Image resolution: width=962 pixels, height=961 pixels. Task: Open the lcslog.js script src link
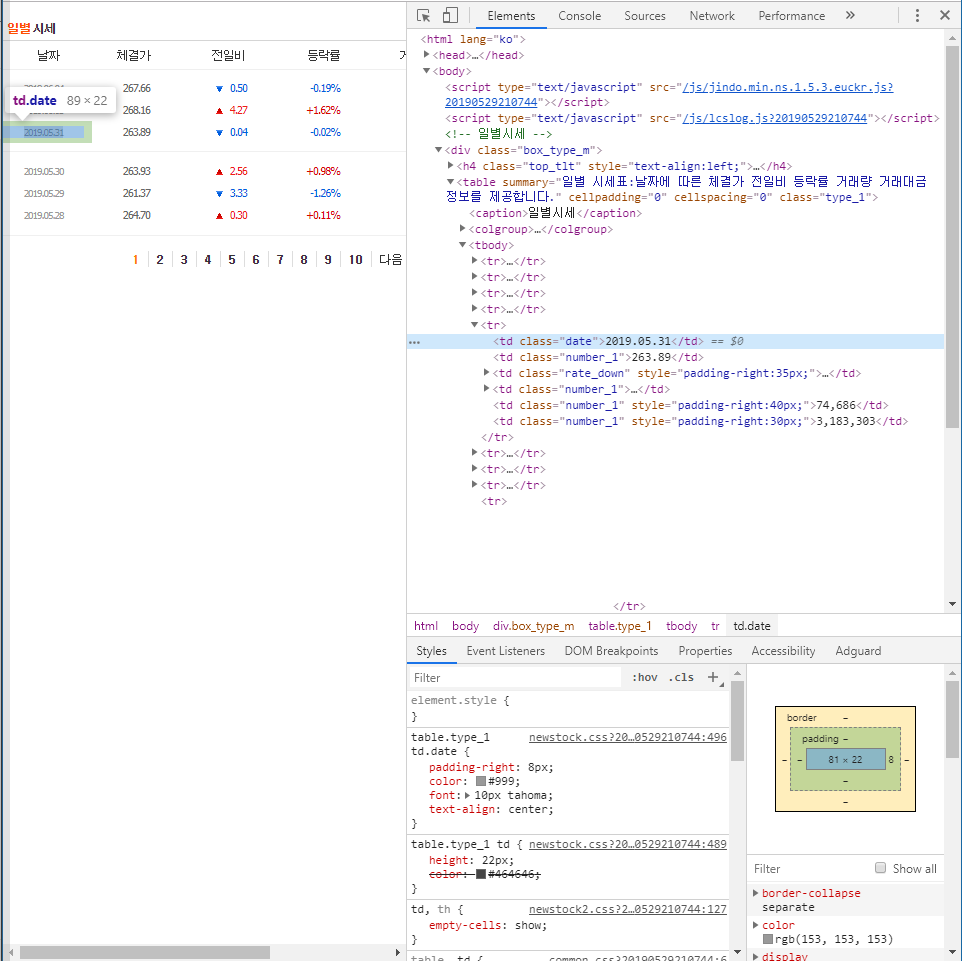(775, 118)
